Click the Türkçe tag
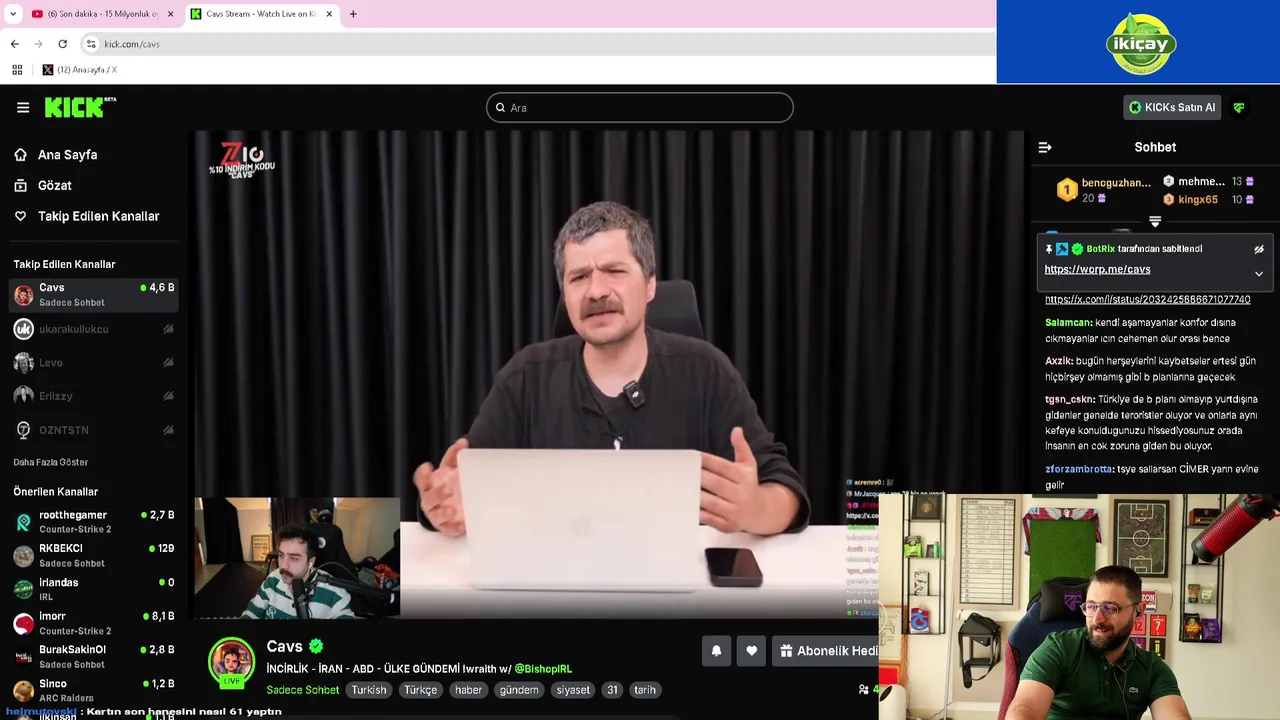This screenshot has width=1280, height=720. click(x=421, y=690)
